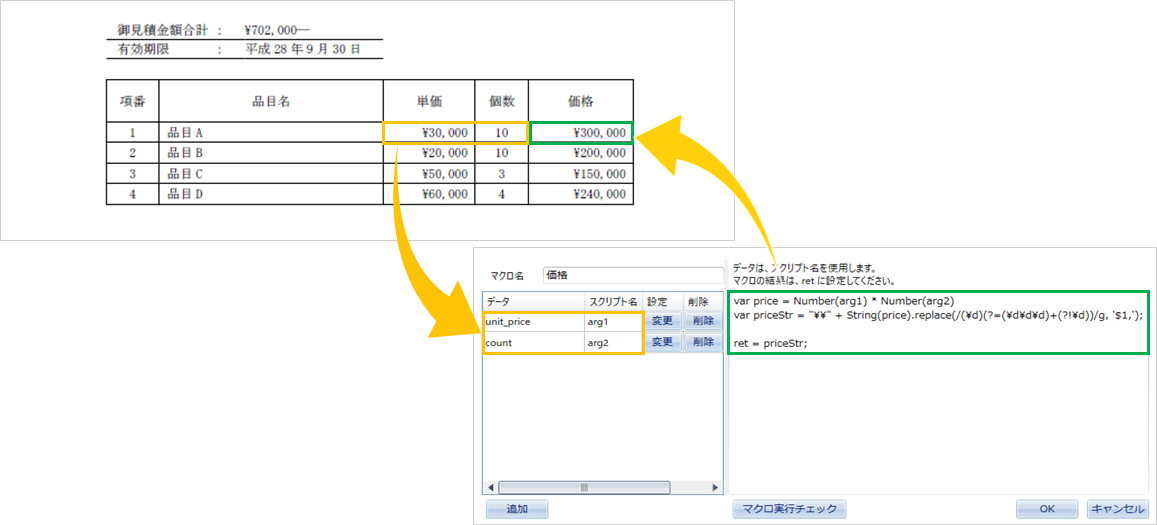This screenshot has width=1157, height=525.
Task: Click the 品目 C cell in the estimate
Action: 271,174
